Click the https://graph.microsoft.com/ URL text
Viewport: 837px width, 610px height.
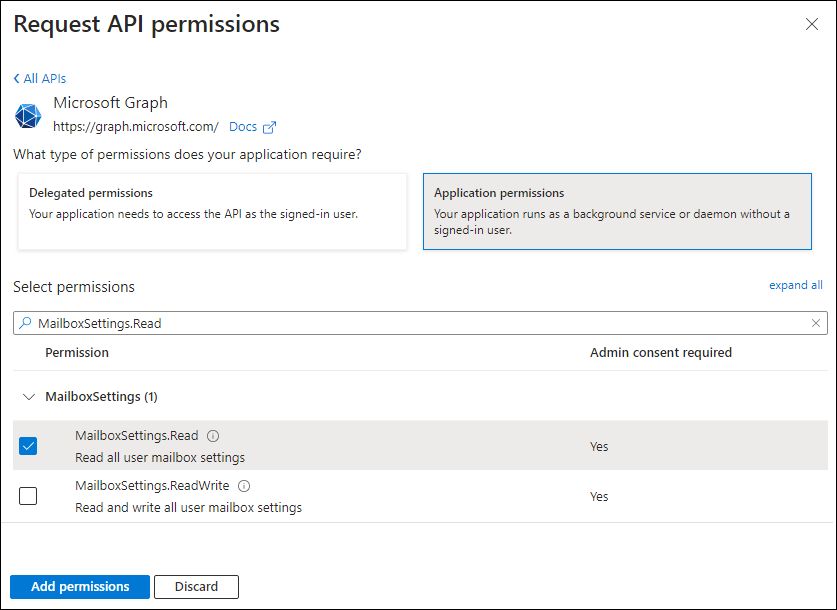(x=136, y=126)
